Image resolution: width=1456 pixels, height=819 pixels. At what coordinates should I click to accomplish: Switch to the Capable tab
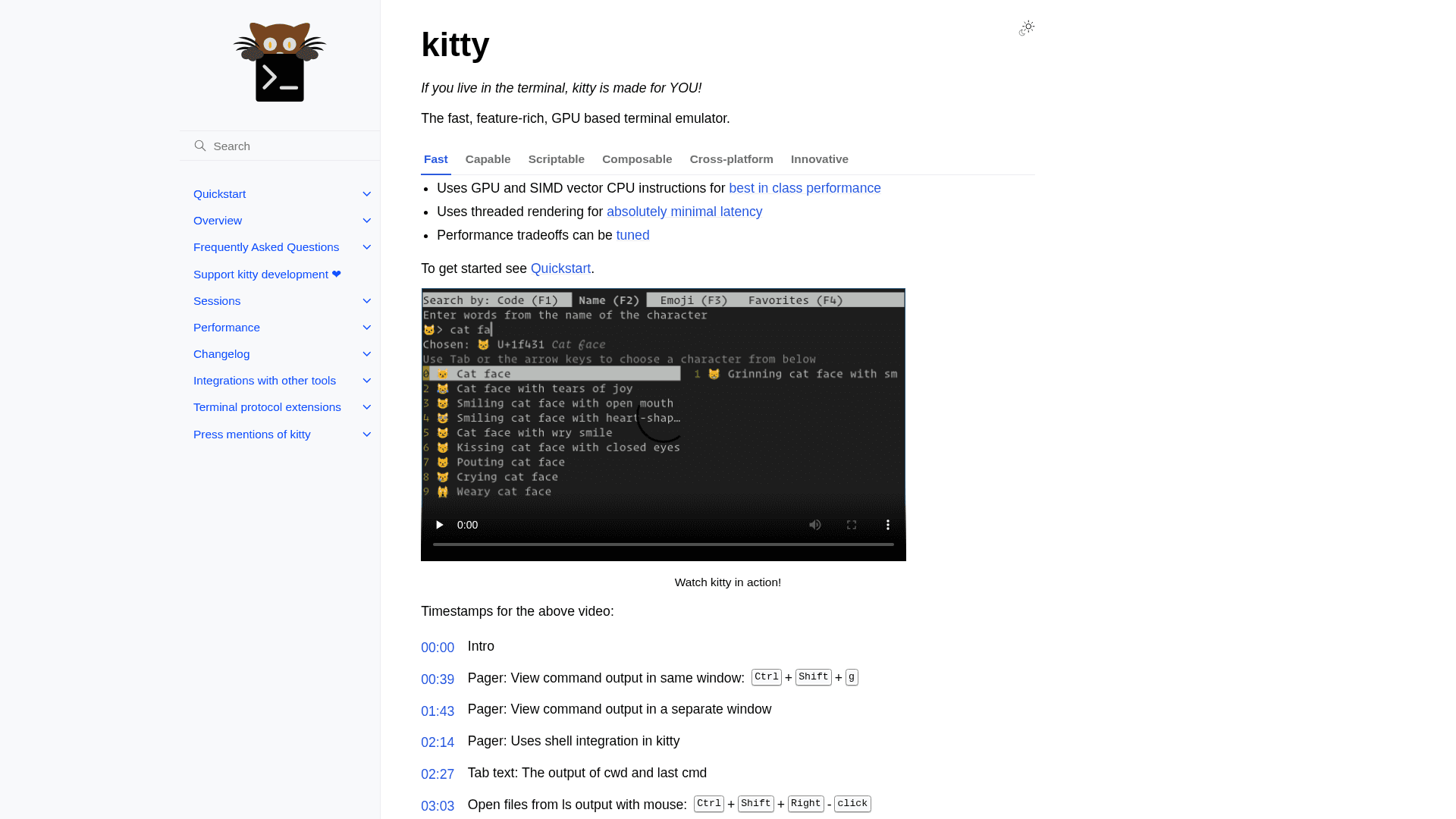[488, 159]
